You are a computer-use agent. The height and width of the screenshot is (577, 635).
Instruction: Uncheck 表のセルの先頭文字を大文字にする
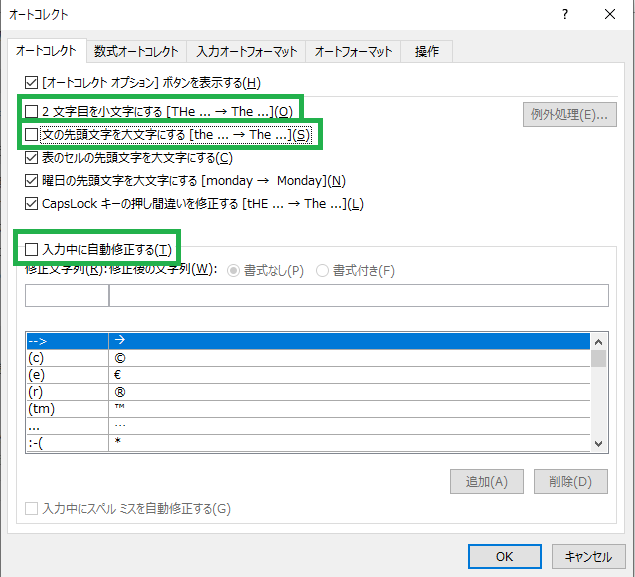(31, 158)
